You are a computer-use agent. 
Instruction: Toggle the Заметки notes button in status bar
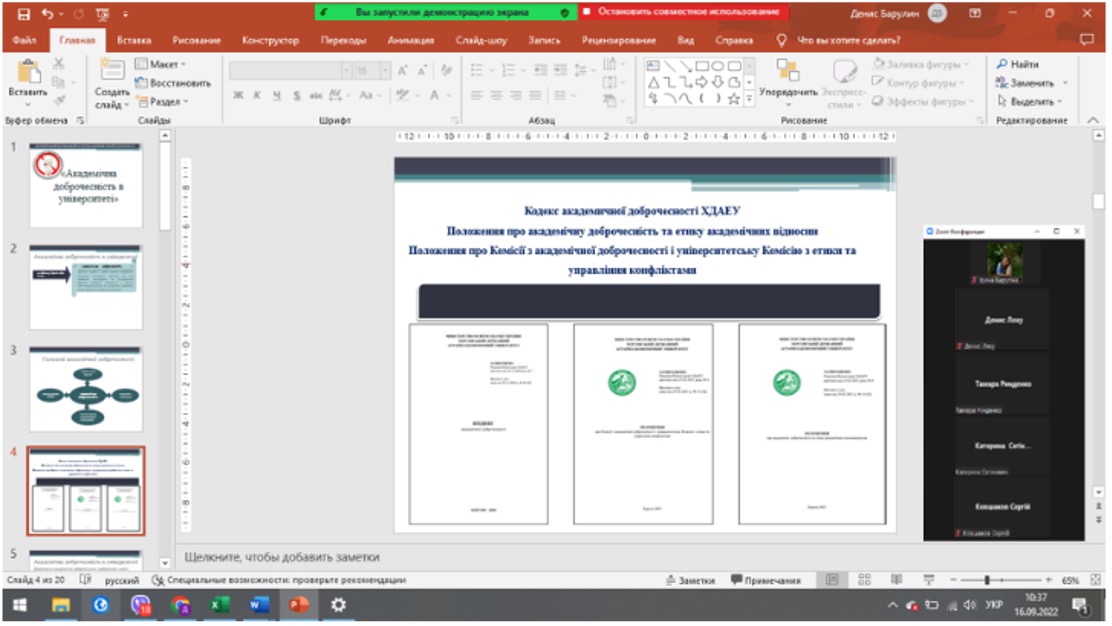(691, 580)
